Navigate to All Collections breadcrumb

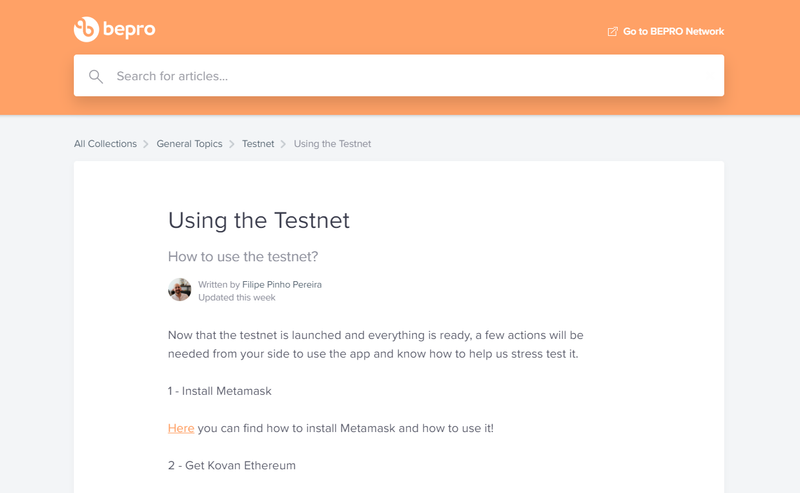[105, 144]
